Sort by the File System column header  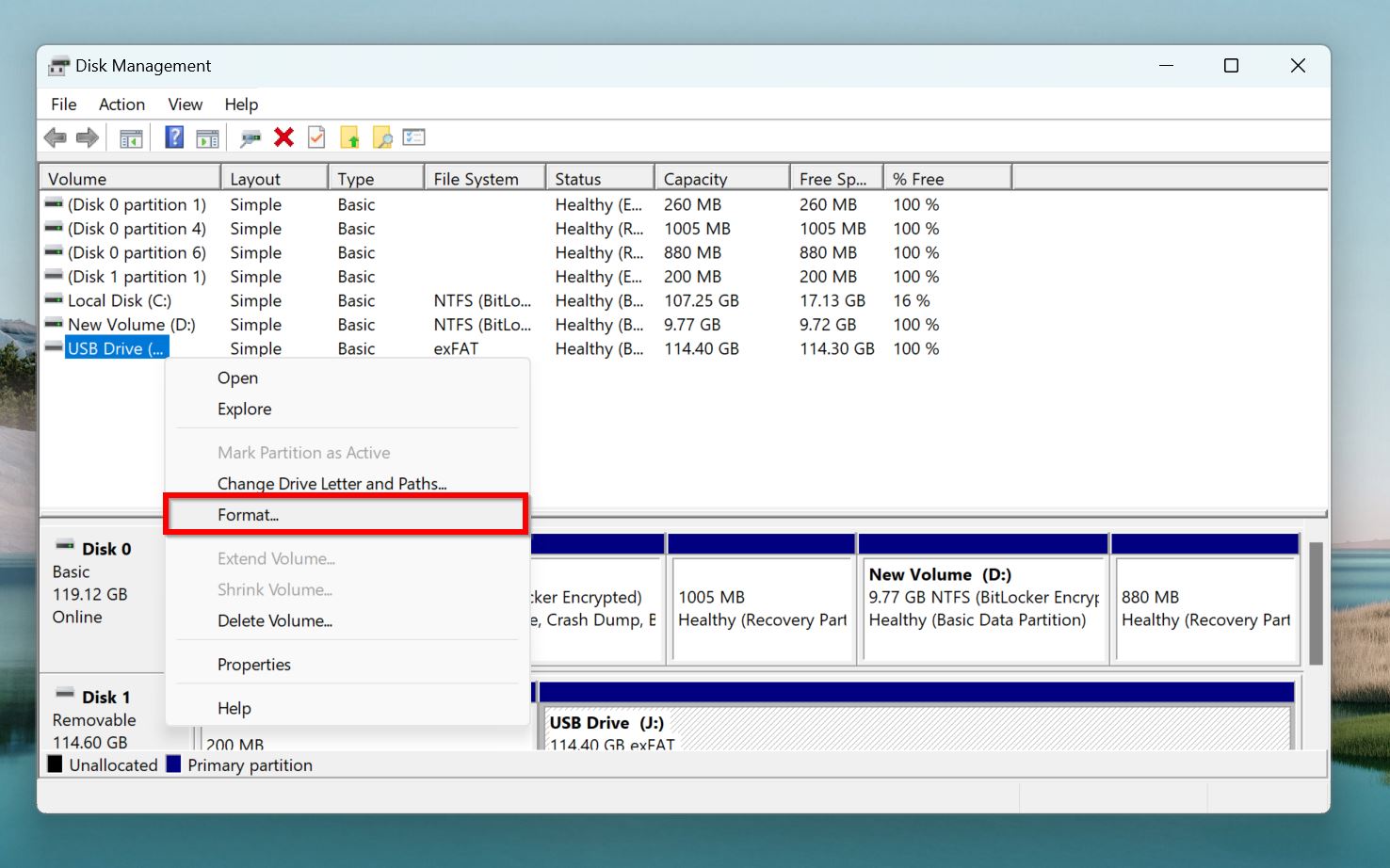[x=485, y=178]
